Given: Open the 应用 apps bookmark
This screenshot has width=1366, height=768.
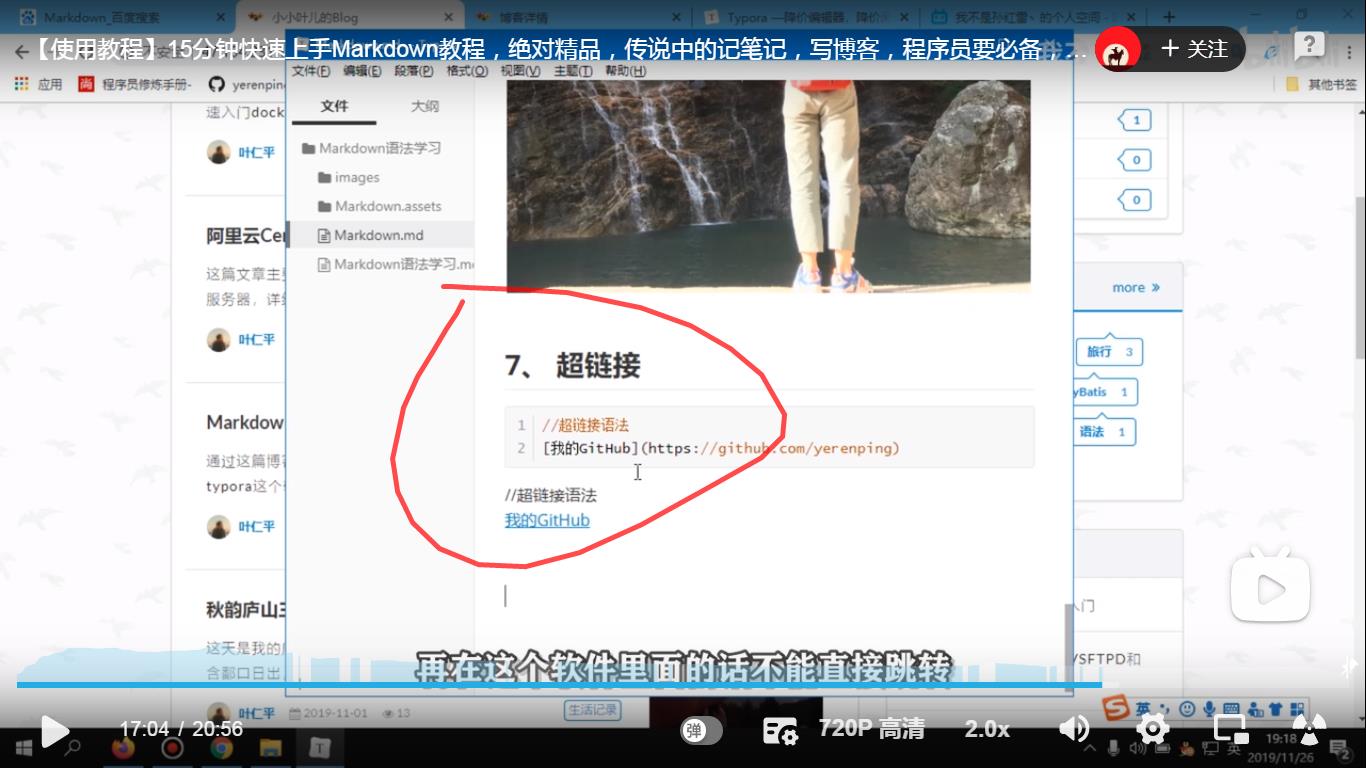Looking at the screenshot, I should [x=38, y=85].
